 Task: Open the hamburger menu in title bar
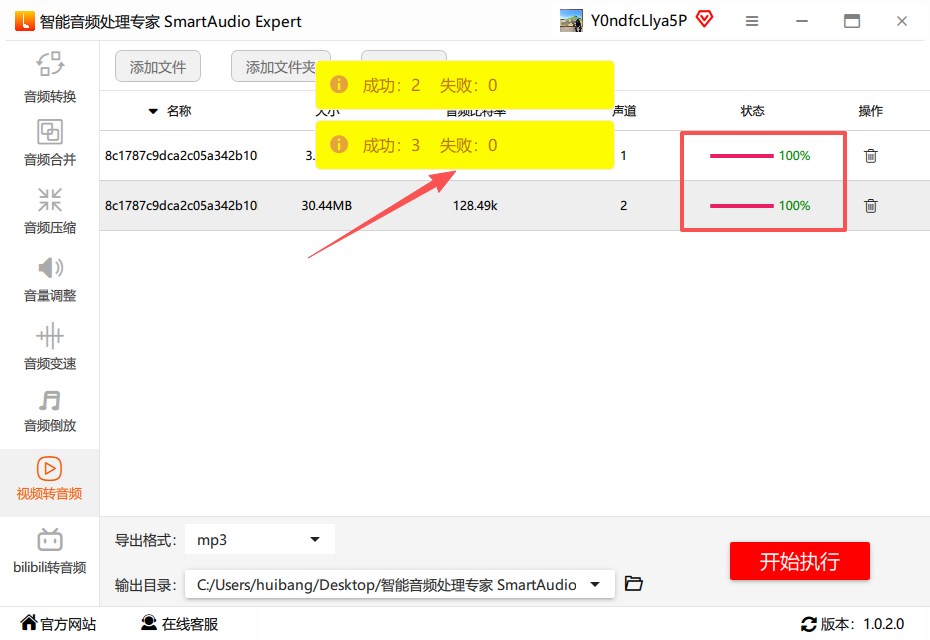[752, 21]
